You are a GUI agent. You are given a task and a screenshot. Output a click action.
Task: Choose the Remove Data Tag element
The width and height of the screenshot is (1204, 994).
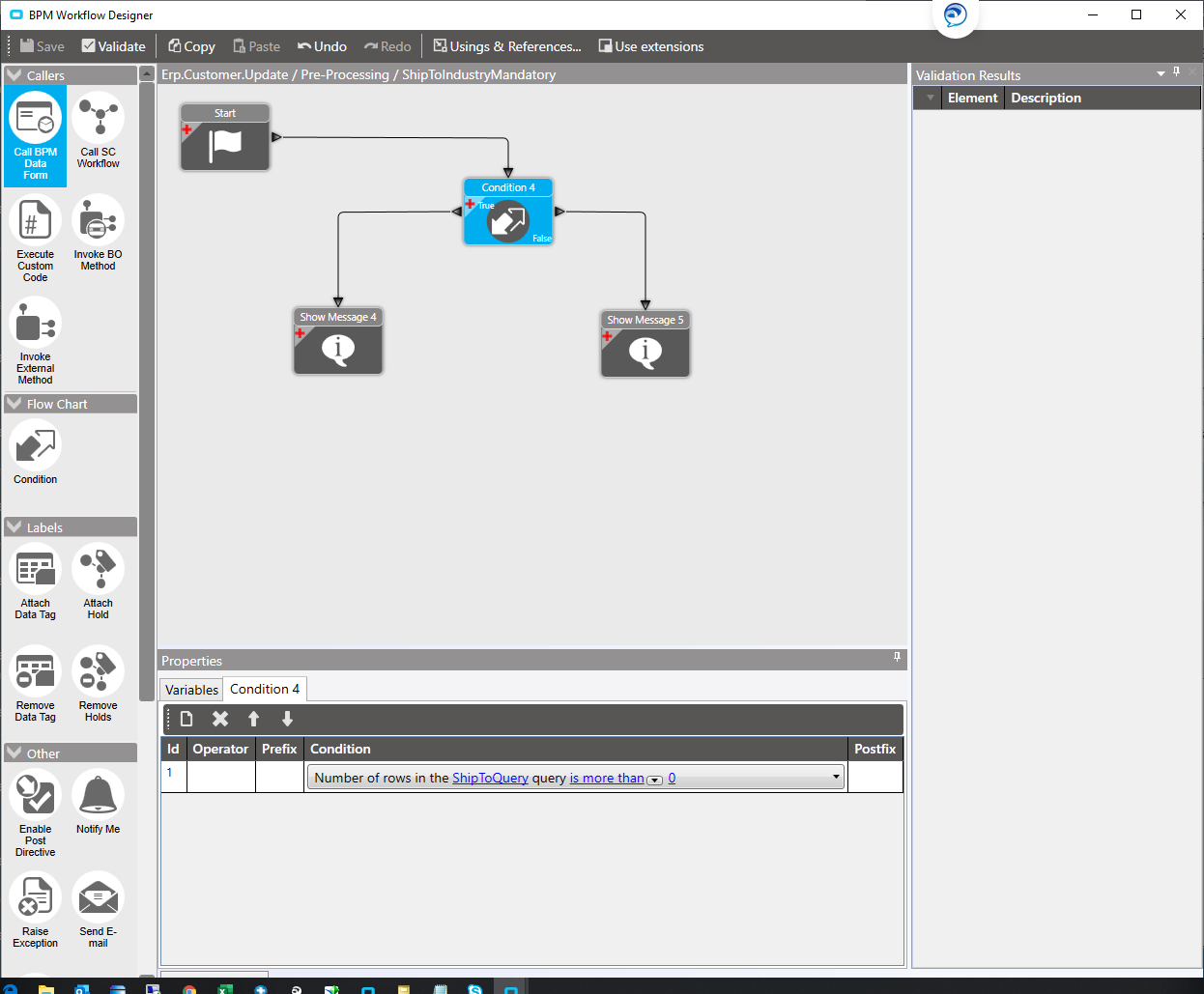(36, 684)
